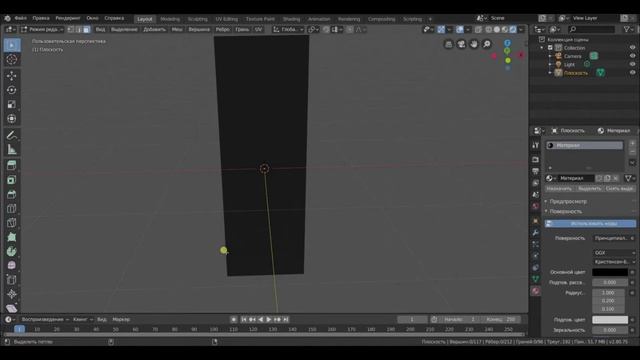Open the Подповерхностный цвет white swatch

[x=610, y=320]
